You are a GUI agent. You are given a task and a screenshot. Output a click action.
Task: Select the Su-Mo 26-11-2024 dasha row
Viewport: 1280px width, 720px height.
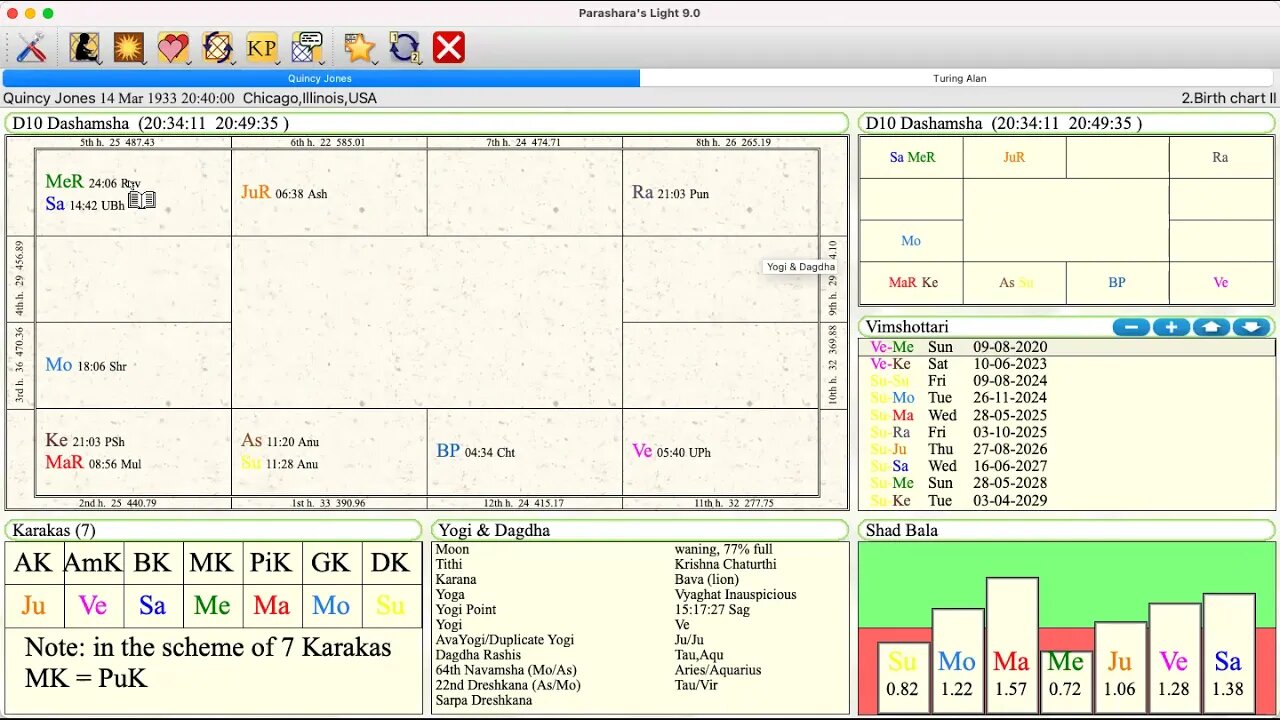[x=1067, y=398]
